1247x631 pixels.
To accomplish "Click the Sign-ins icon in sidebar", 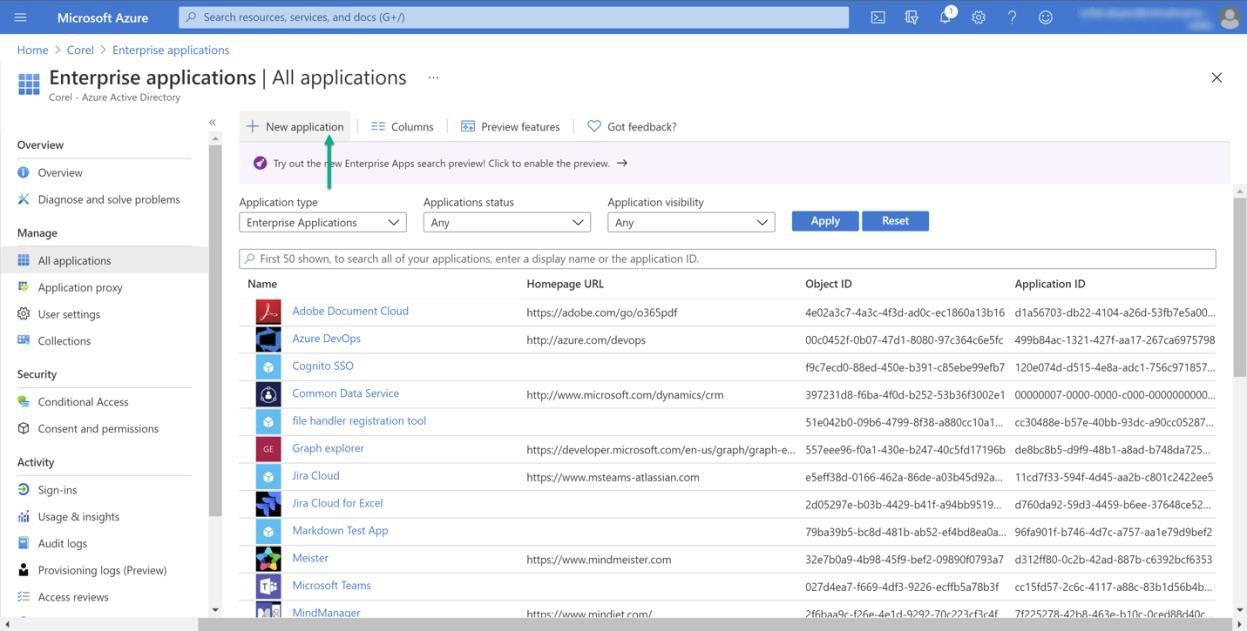I will (x=24, y=490).
